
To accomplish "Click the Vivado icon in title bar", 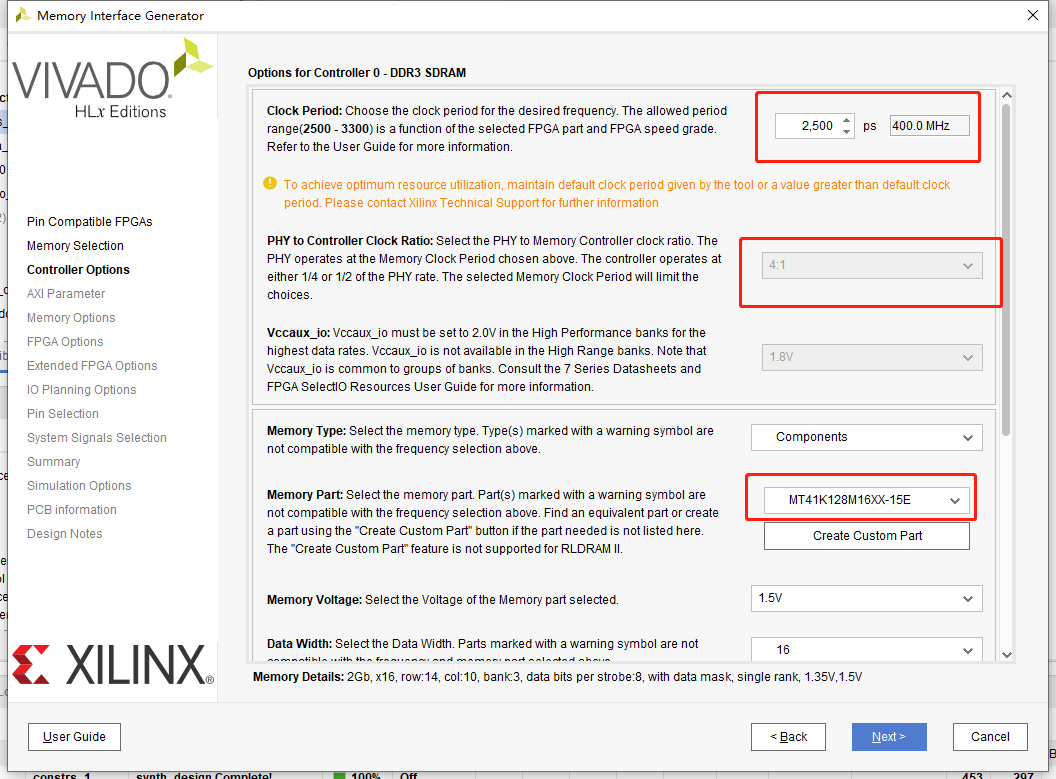I will tap(22, 15).
